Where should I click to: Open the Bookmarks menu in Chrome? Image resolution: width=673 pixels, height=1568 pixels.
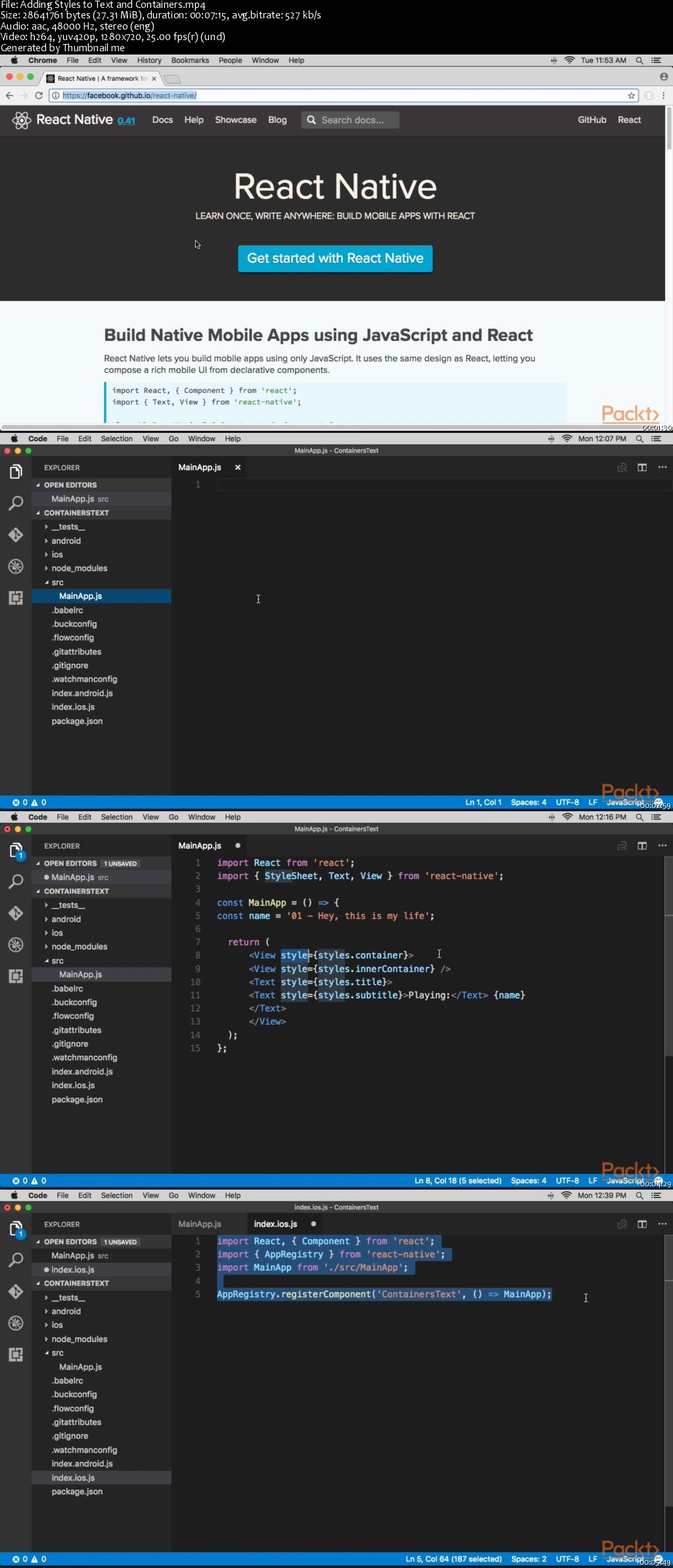tap(190, 60)
